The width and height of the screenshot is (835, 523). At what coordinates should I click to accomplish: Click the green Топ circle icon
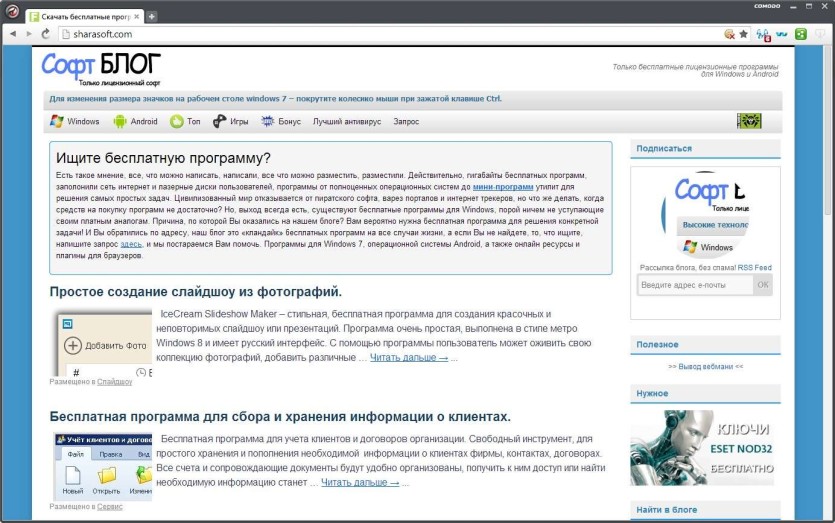click(176, 121)
